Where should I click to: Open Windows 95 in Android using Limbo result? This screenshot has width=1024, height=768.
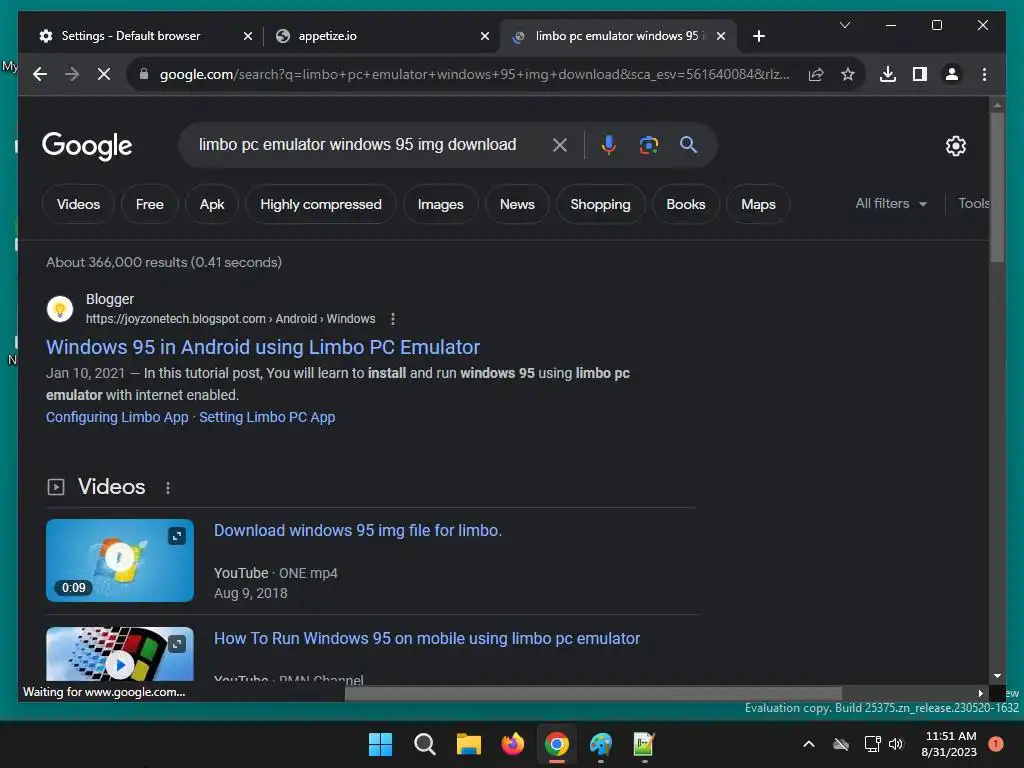coord(263,347)
